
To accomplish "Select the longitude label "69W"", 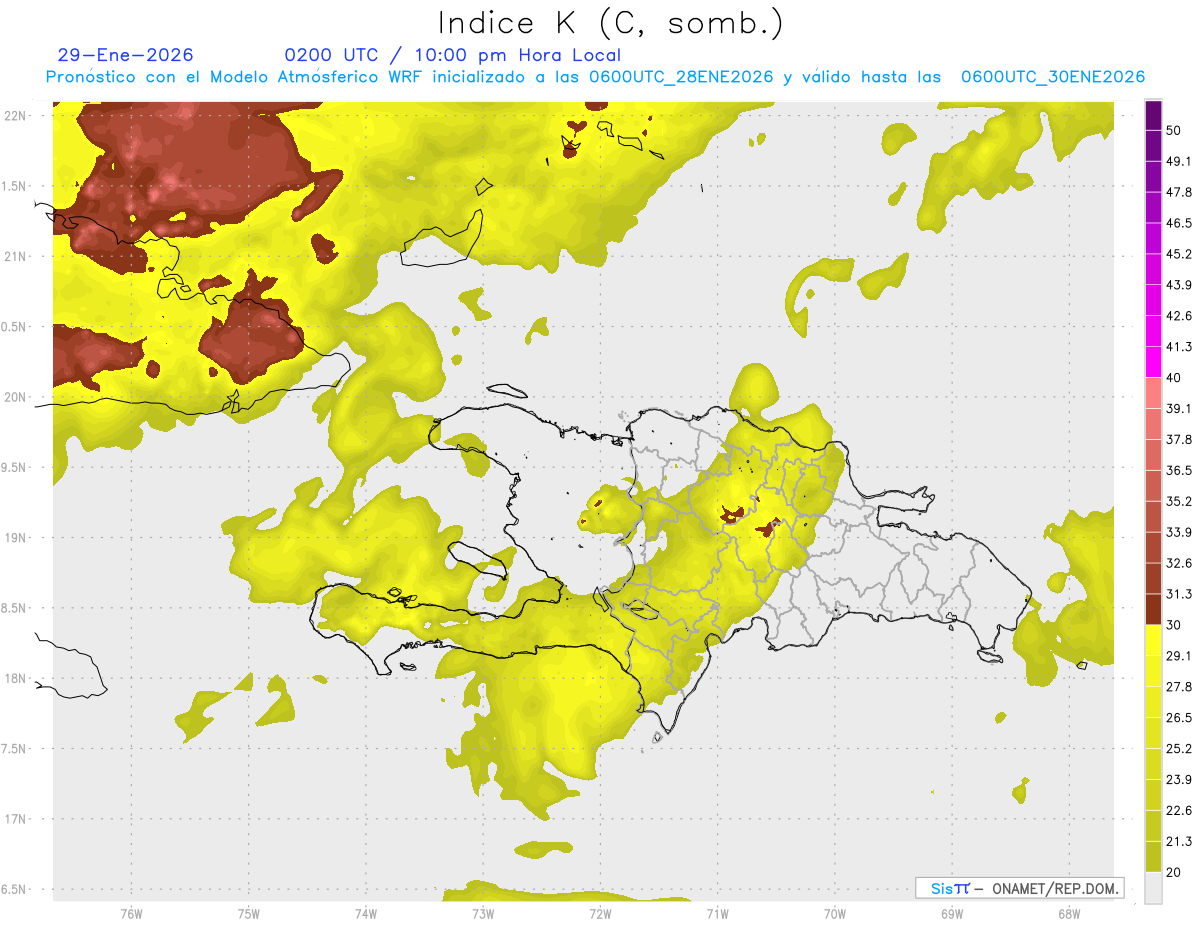I will [952, 913].
